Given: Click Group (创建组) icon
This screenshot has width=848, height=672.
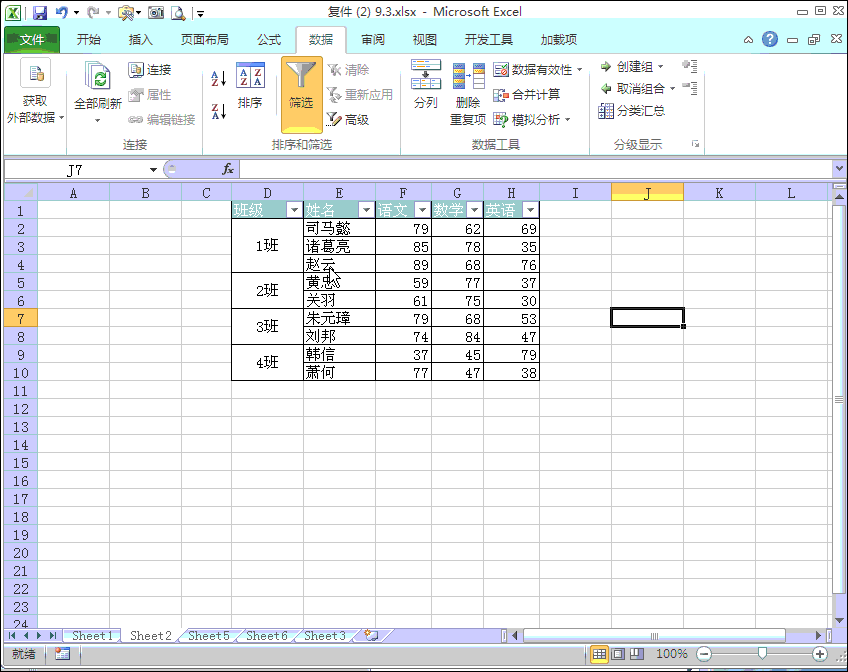Looking at the screenshot, I should [606, 66].
